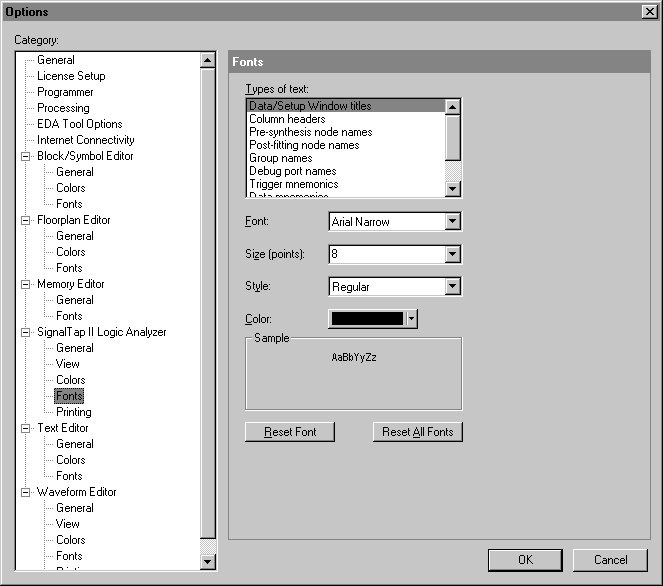The image size is (663, 586).
Task: Confirm the dialog with OK
Action: click(525, 560)
